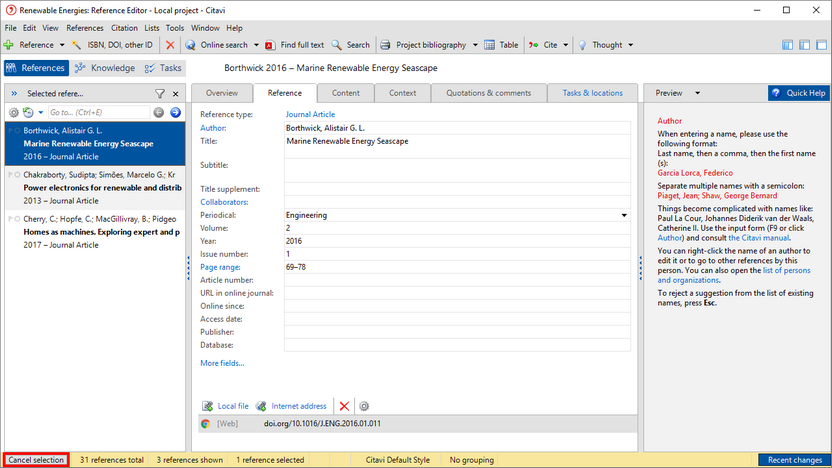Viewport: 832px width, 468px height.
Task: Switch to two-column layout view
Action: coord(804,45)
